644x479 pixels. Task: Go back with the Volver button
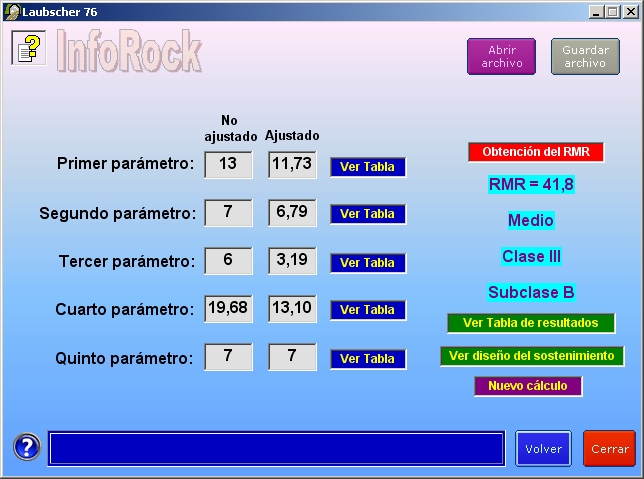543,449
